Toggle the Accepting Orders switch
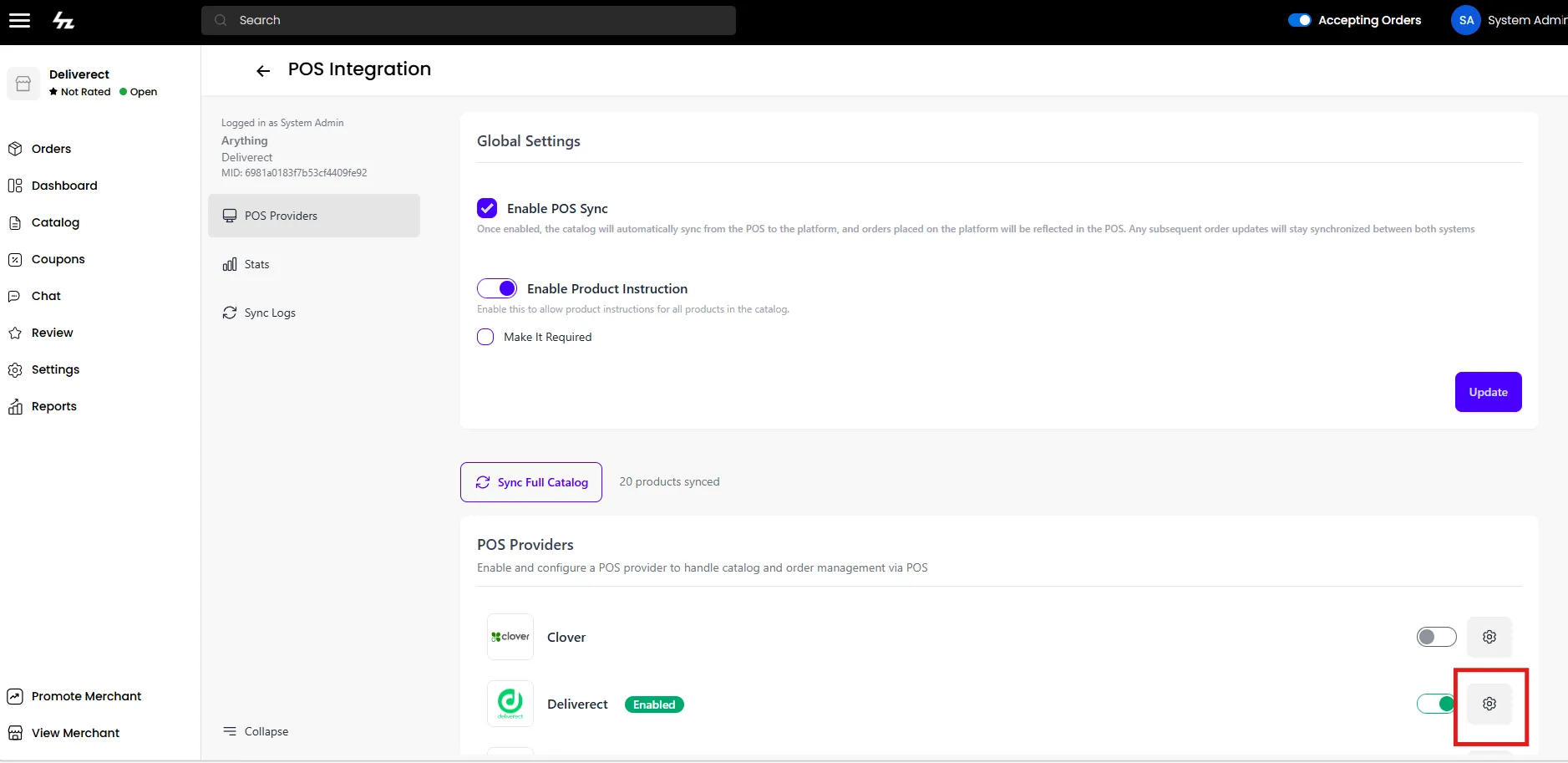1568x763 pixels. point(1299,20)
